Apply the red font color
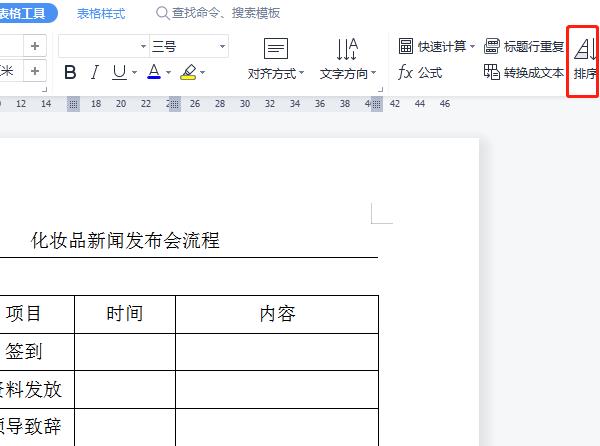 153,72
